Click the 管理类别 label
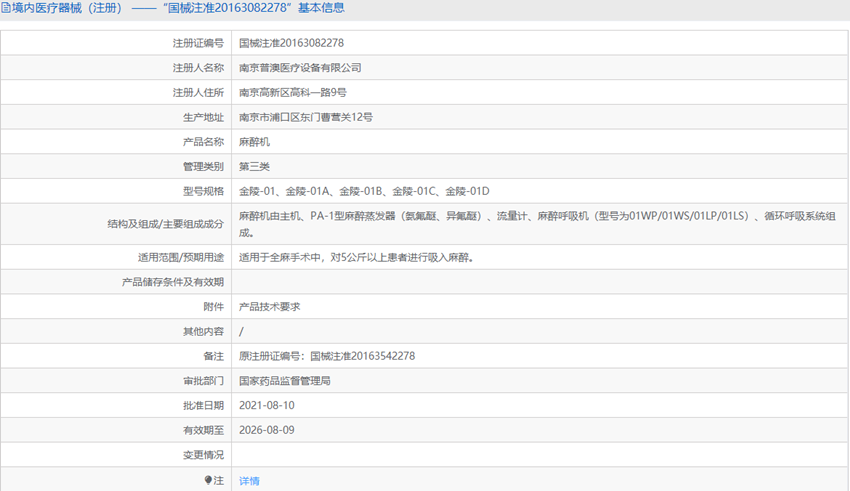Viewport: 850px width, 491px height. [x=203, y=166]
